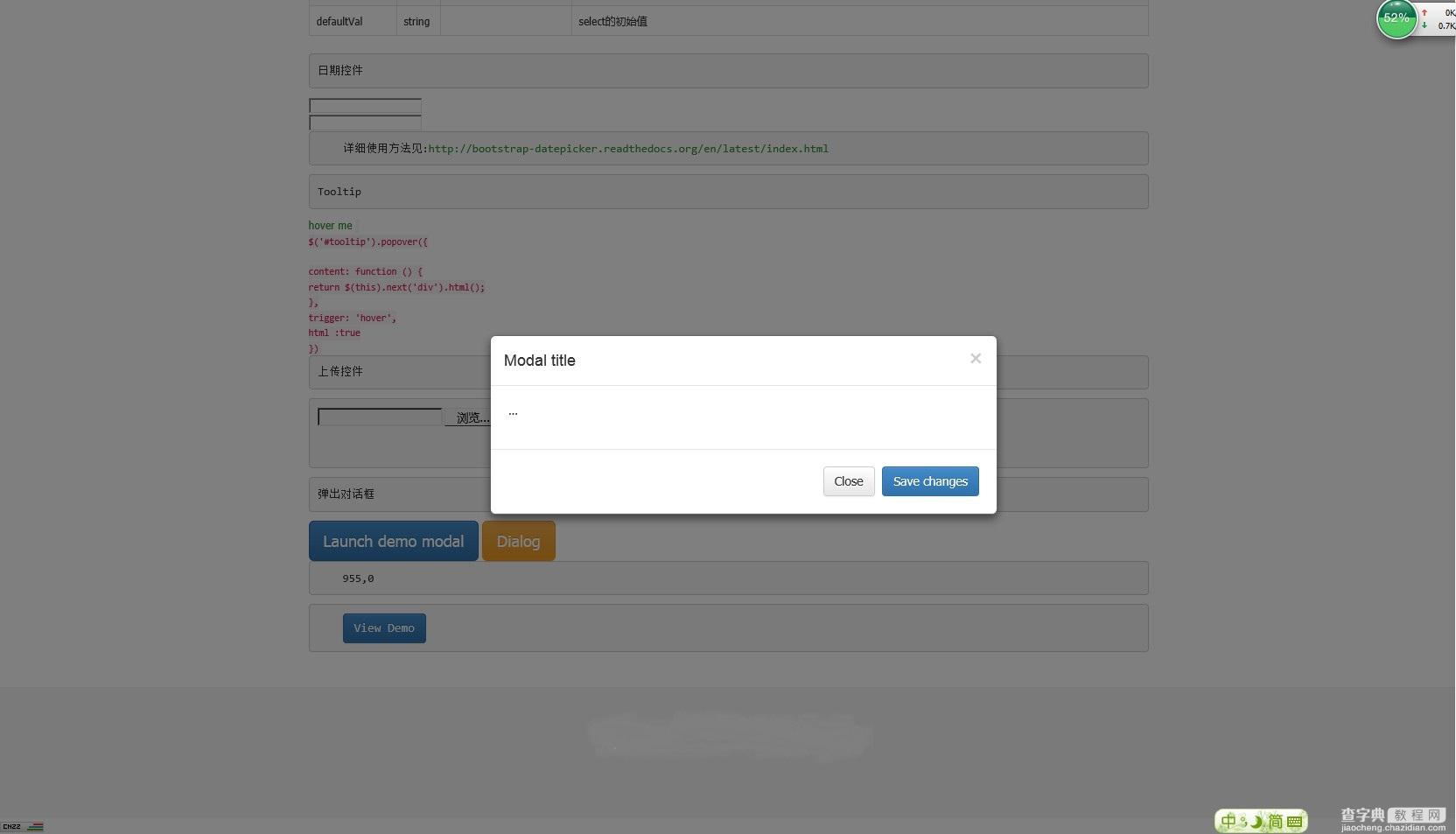Click the 浏览... browse button
Viewport: 1456px width, 834px height.
469,418
